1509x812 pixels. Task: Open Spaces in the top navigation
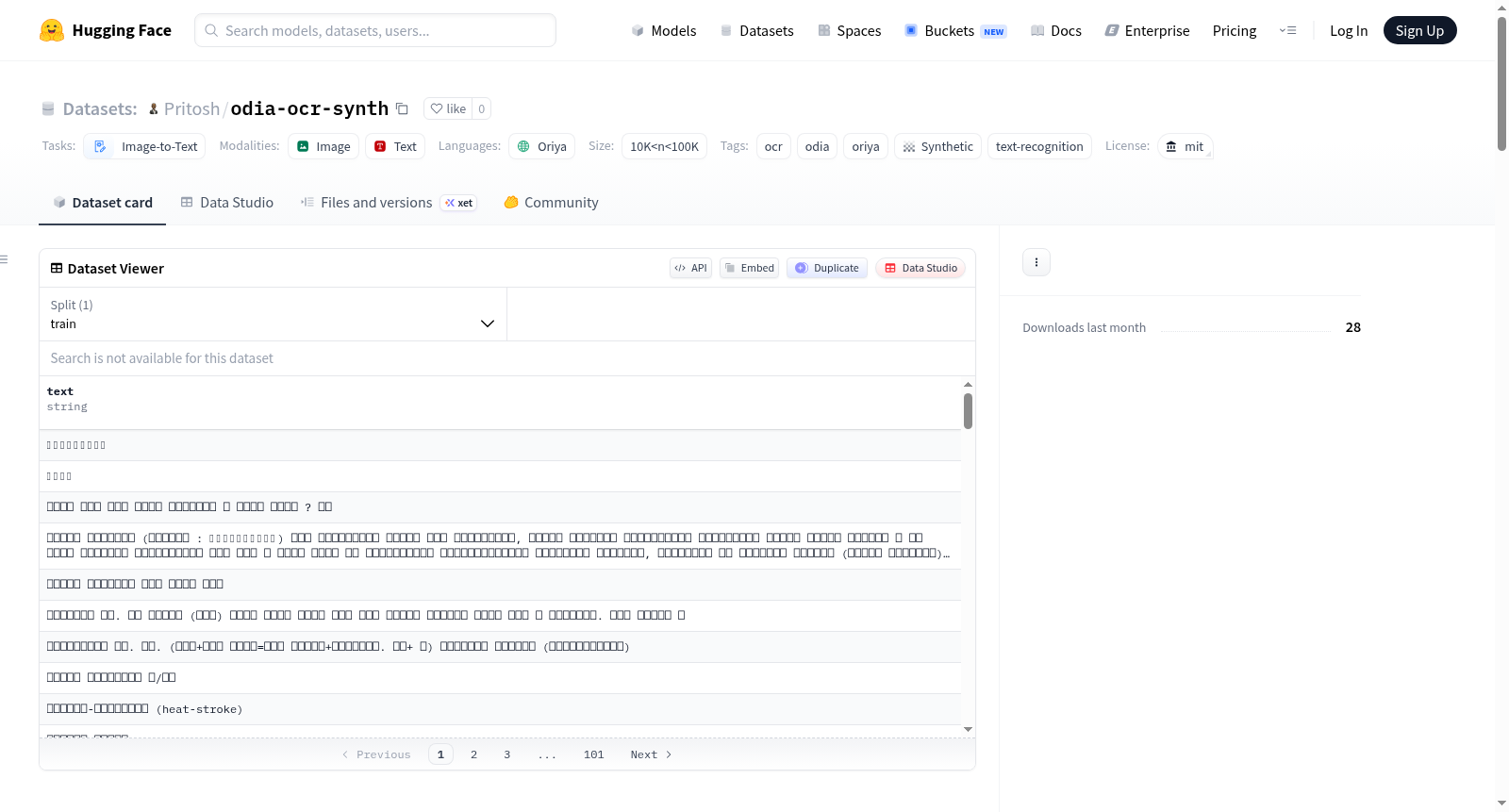pyautogui.click(x=849, y=30)
